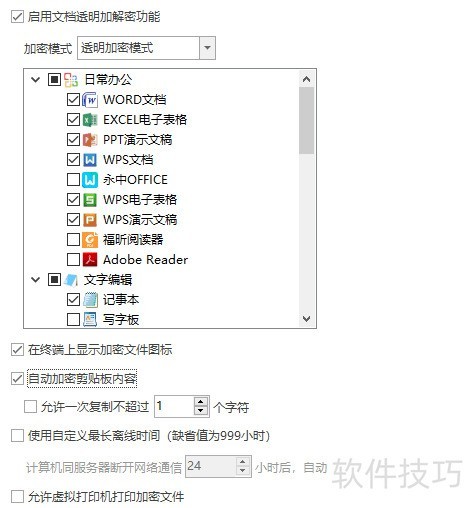467x508 pixels.
Task: Click the WORD文档 application icon
Action: click(x=90, y=100)
